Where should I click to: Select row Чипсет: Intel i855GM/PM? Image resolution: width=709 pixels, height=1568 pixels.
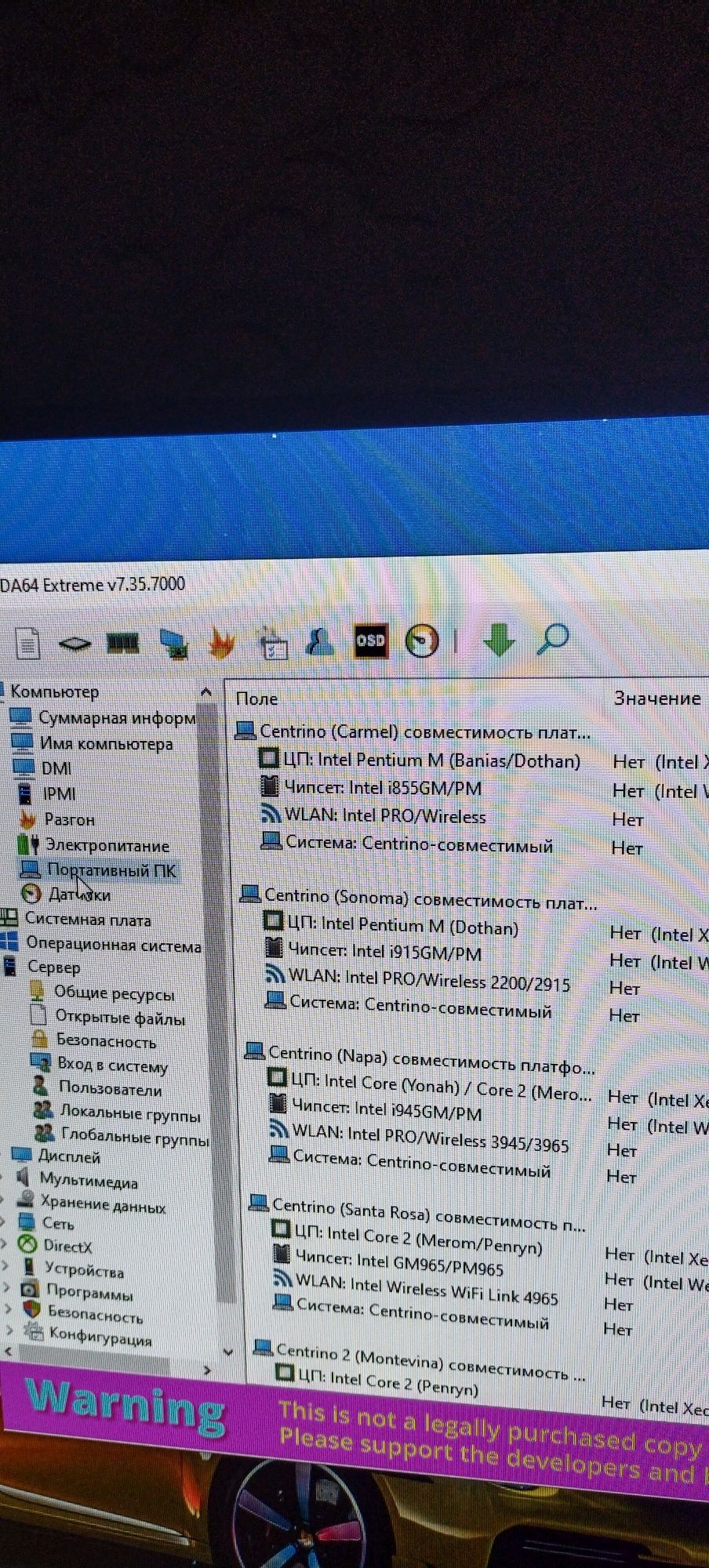(x=371, y=787)
